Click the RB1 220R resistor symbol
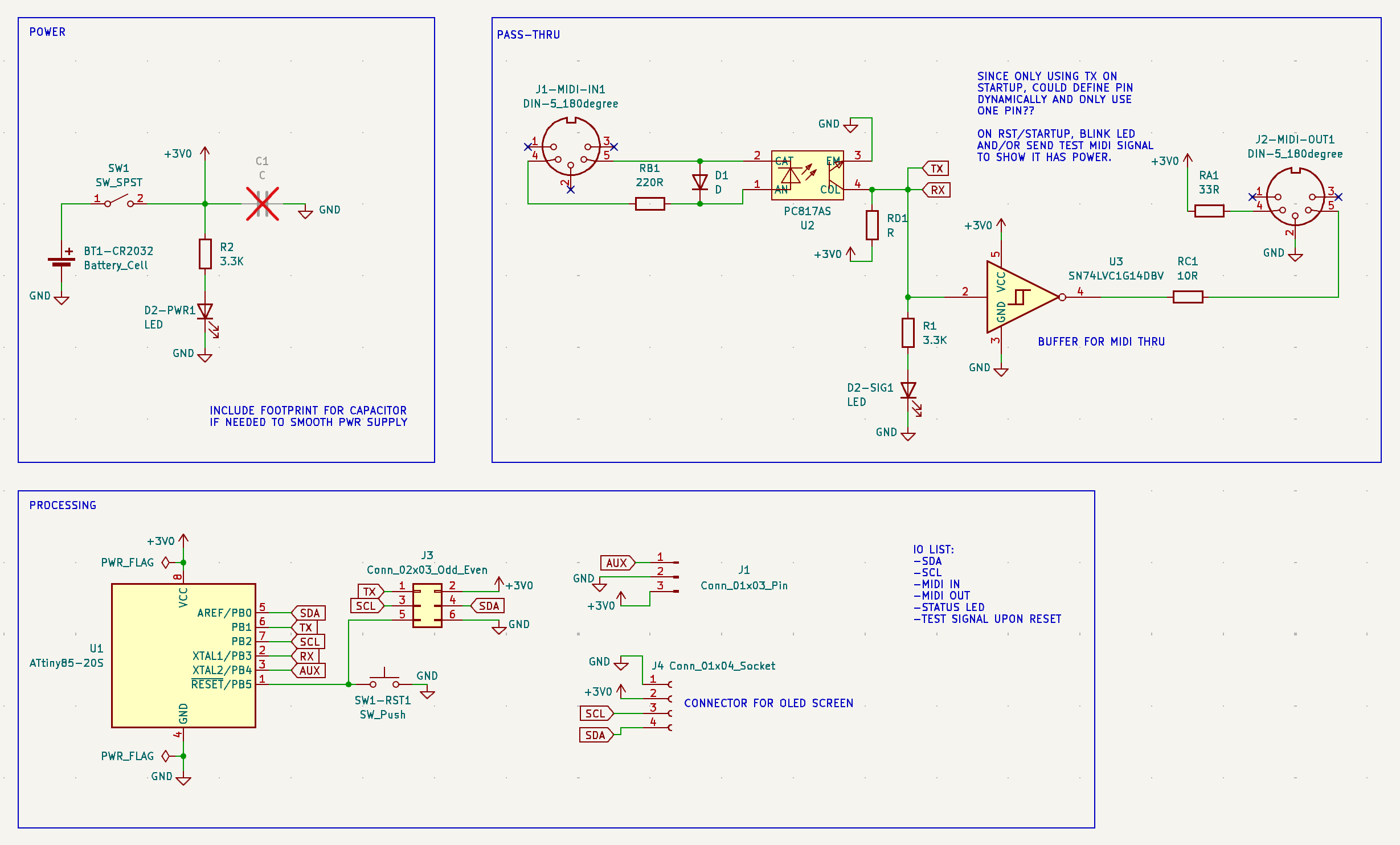 (x=650, y=204)
